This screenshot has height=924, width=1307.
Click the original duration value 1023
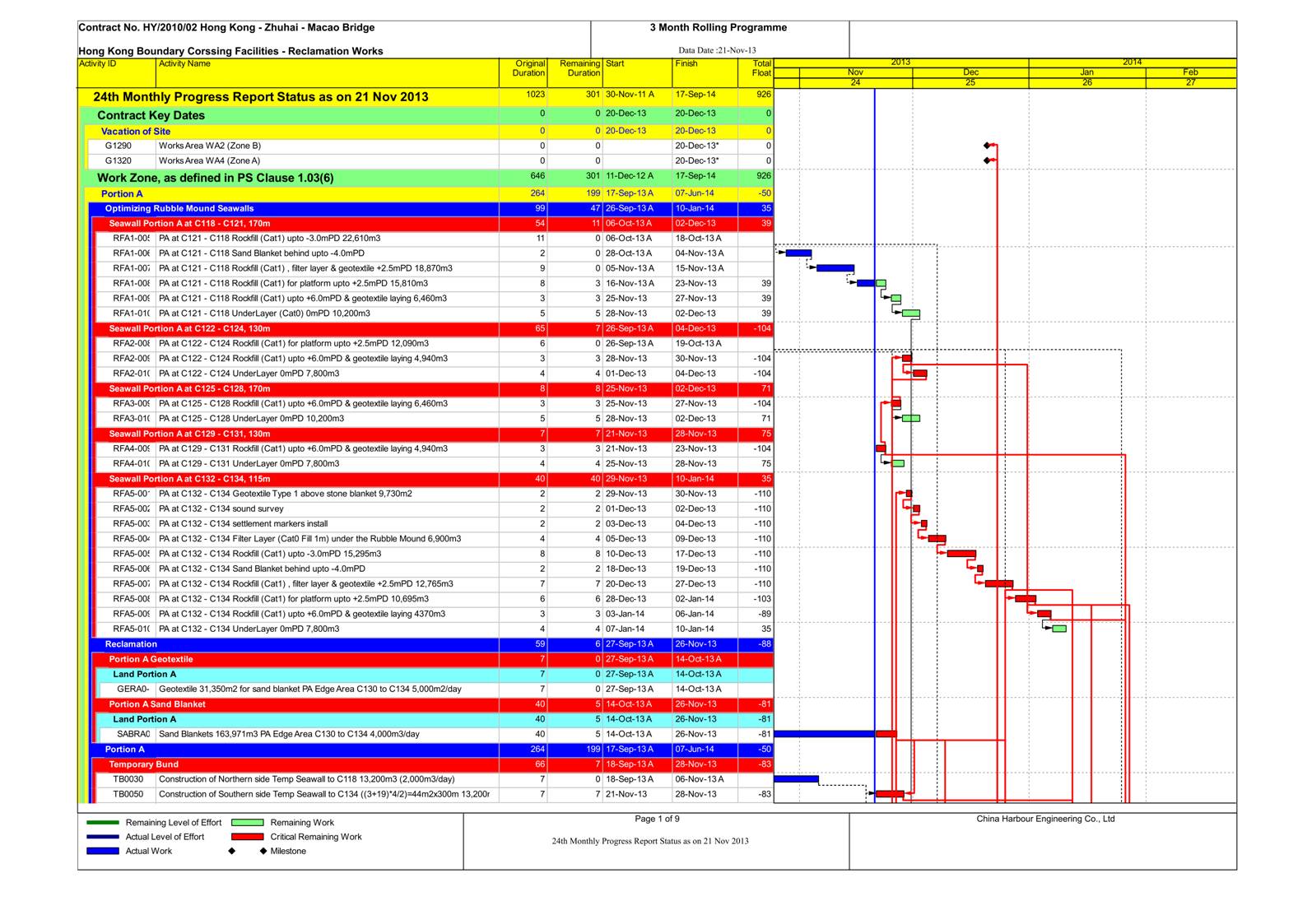click(535, 95)
